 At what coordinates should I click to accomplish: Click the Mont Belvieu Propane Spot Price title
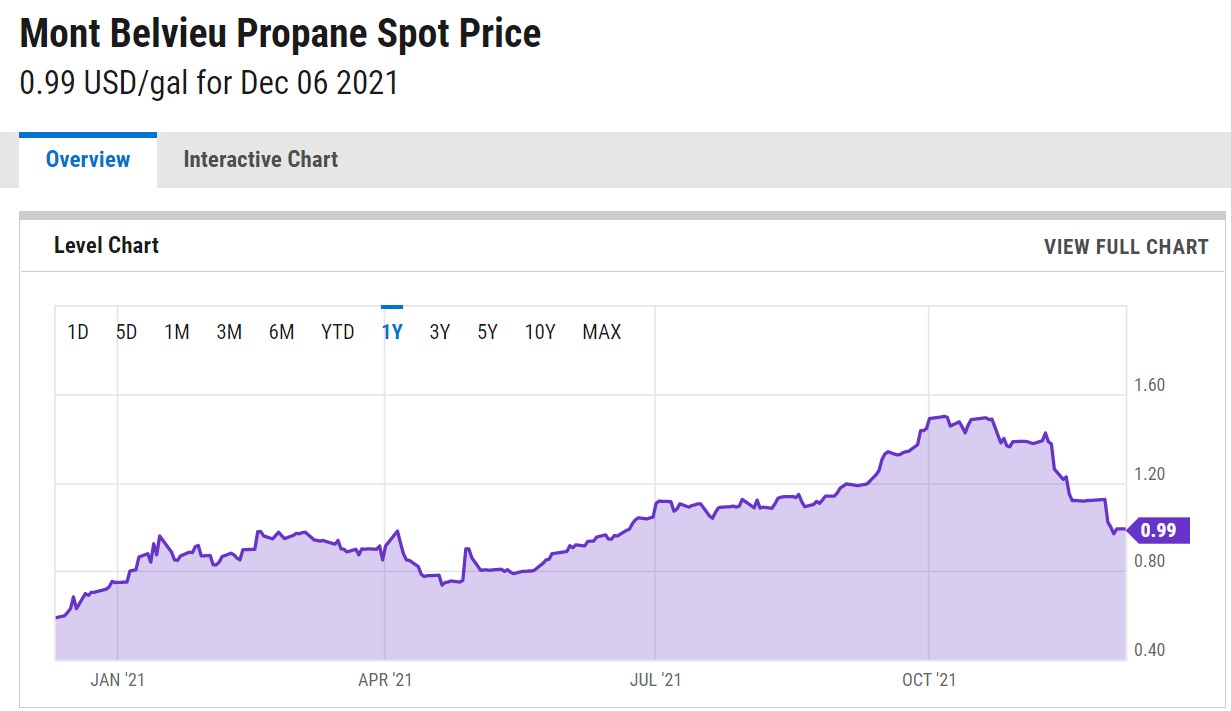pos(281,34)
